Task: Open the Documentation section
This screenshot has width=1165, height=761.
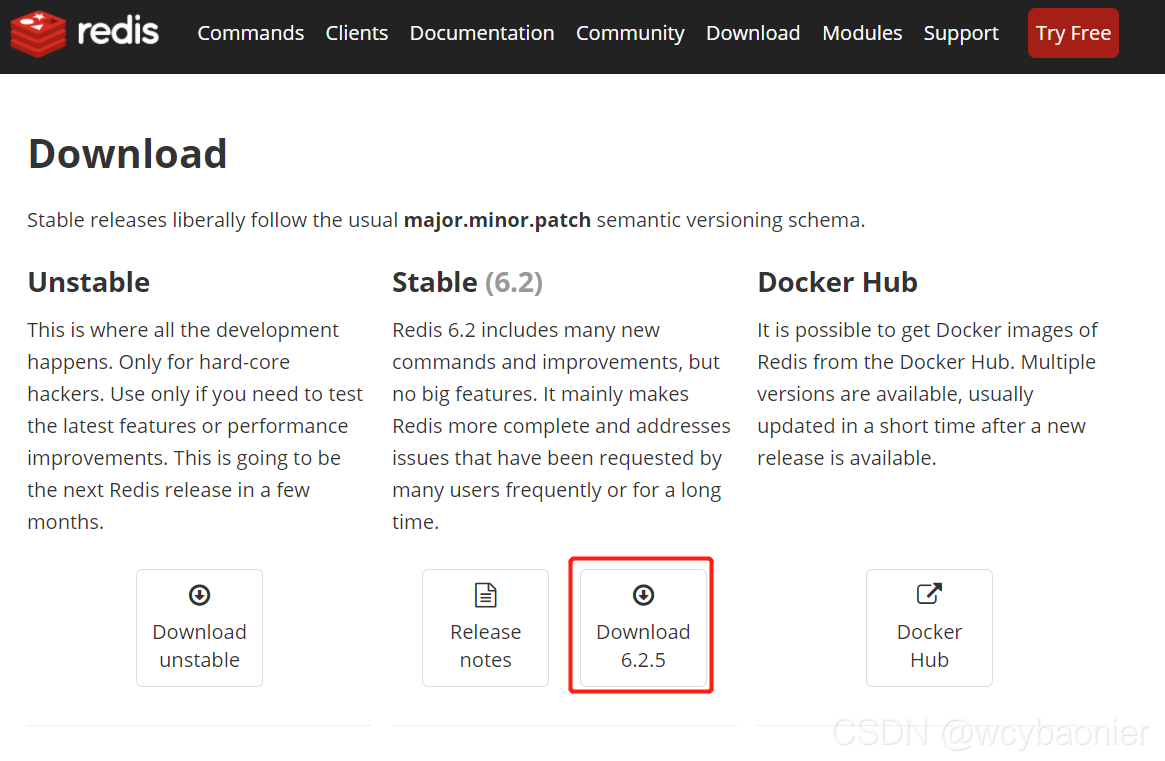Action: coord(482,32)
